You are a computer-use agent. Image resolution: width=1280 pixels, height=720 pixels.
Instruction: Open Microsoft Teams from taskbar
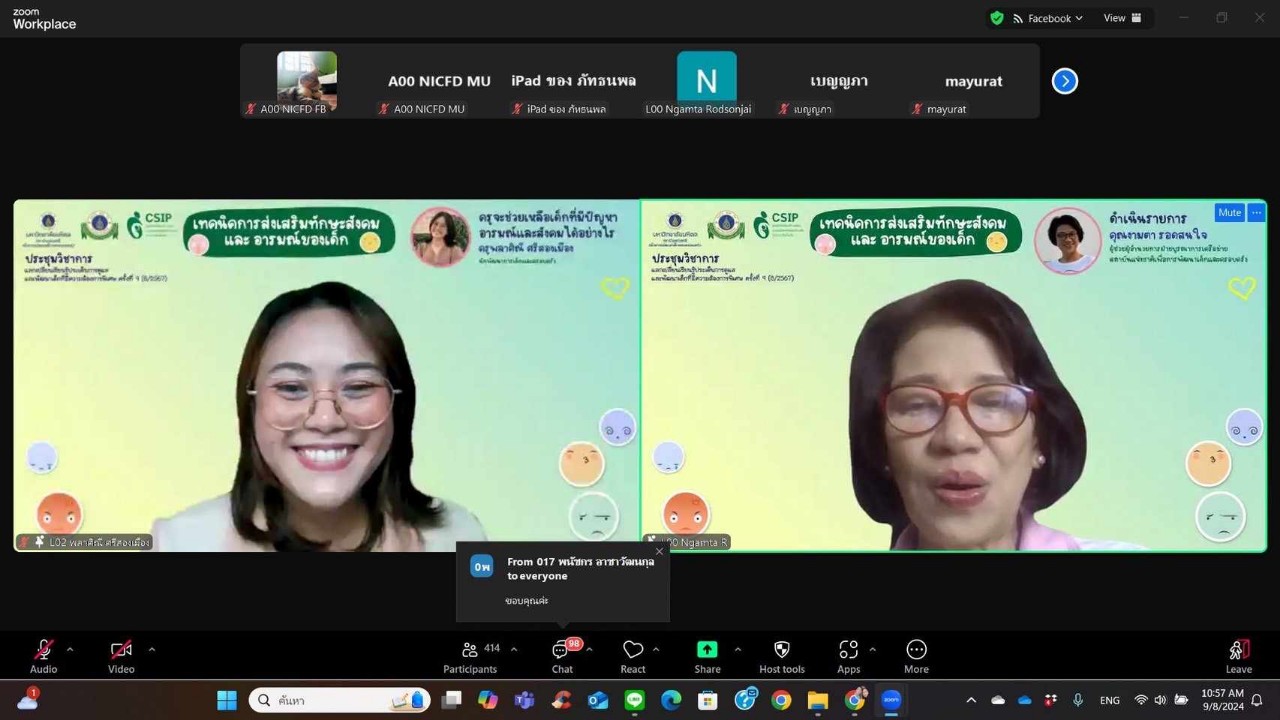[x=524, y=700]
